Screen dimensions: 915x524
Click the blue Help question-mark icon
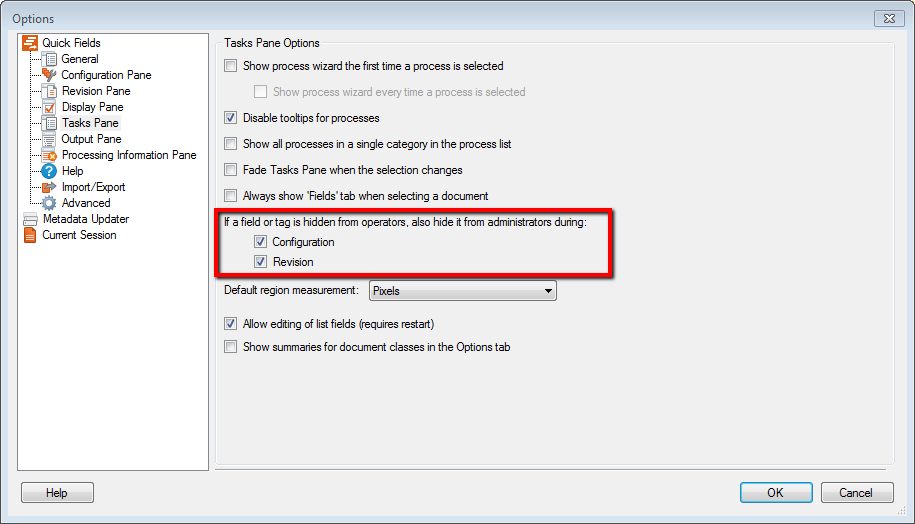(50, 171)
